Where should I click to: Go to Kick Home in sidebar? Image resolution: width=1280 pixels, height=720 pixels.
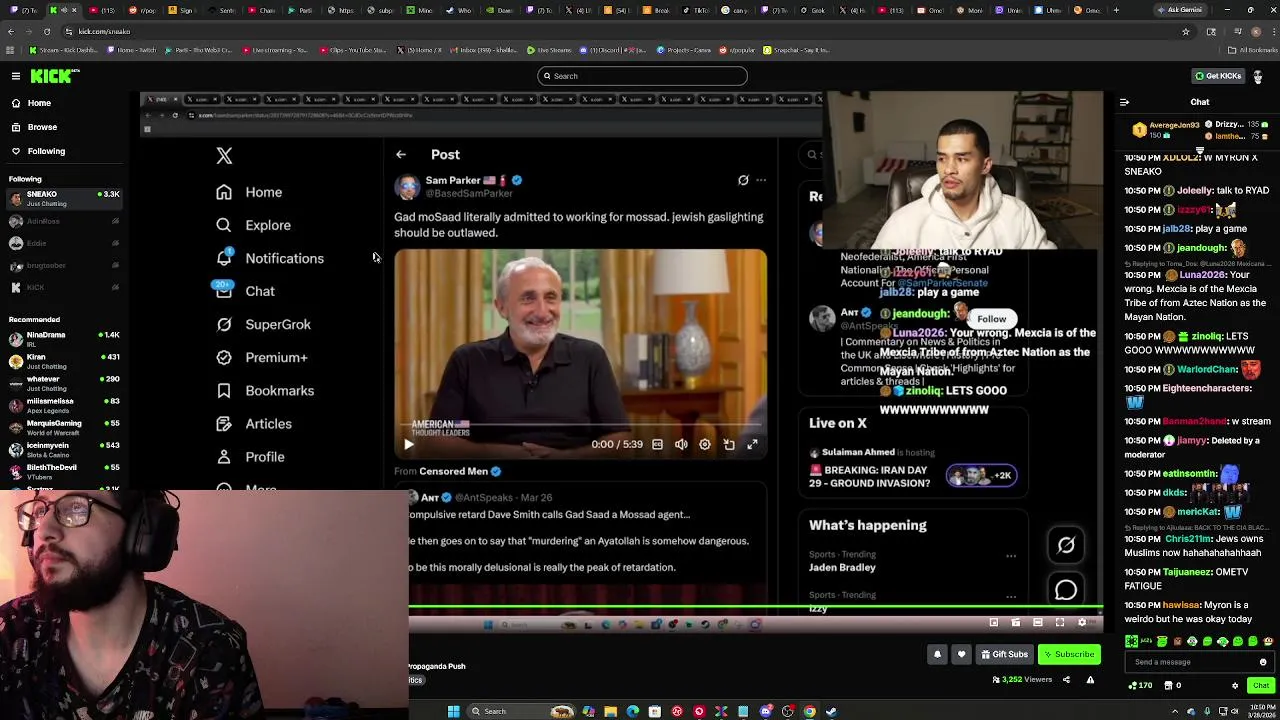[x=39, y=103]
